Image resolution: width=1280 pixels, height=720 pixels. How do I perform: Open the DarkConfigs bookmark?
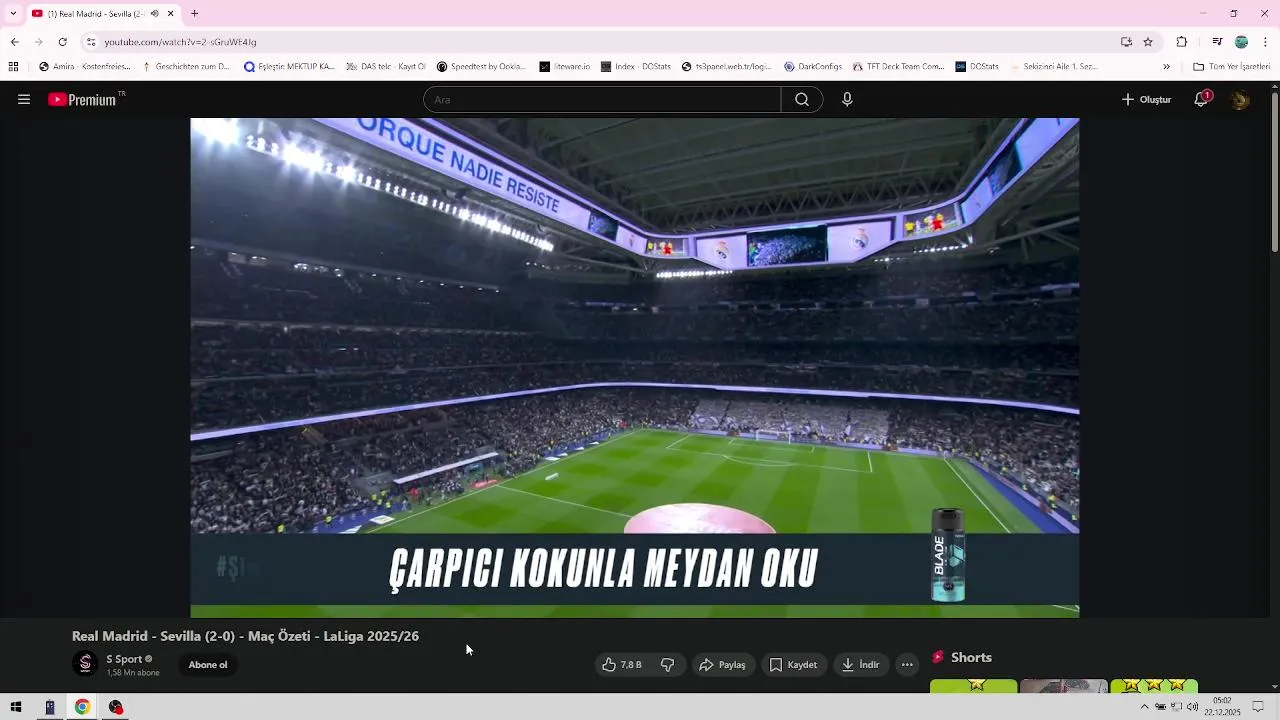click(x=813, y=67)
